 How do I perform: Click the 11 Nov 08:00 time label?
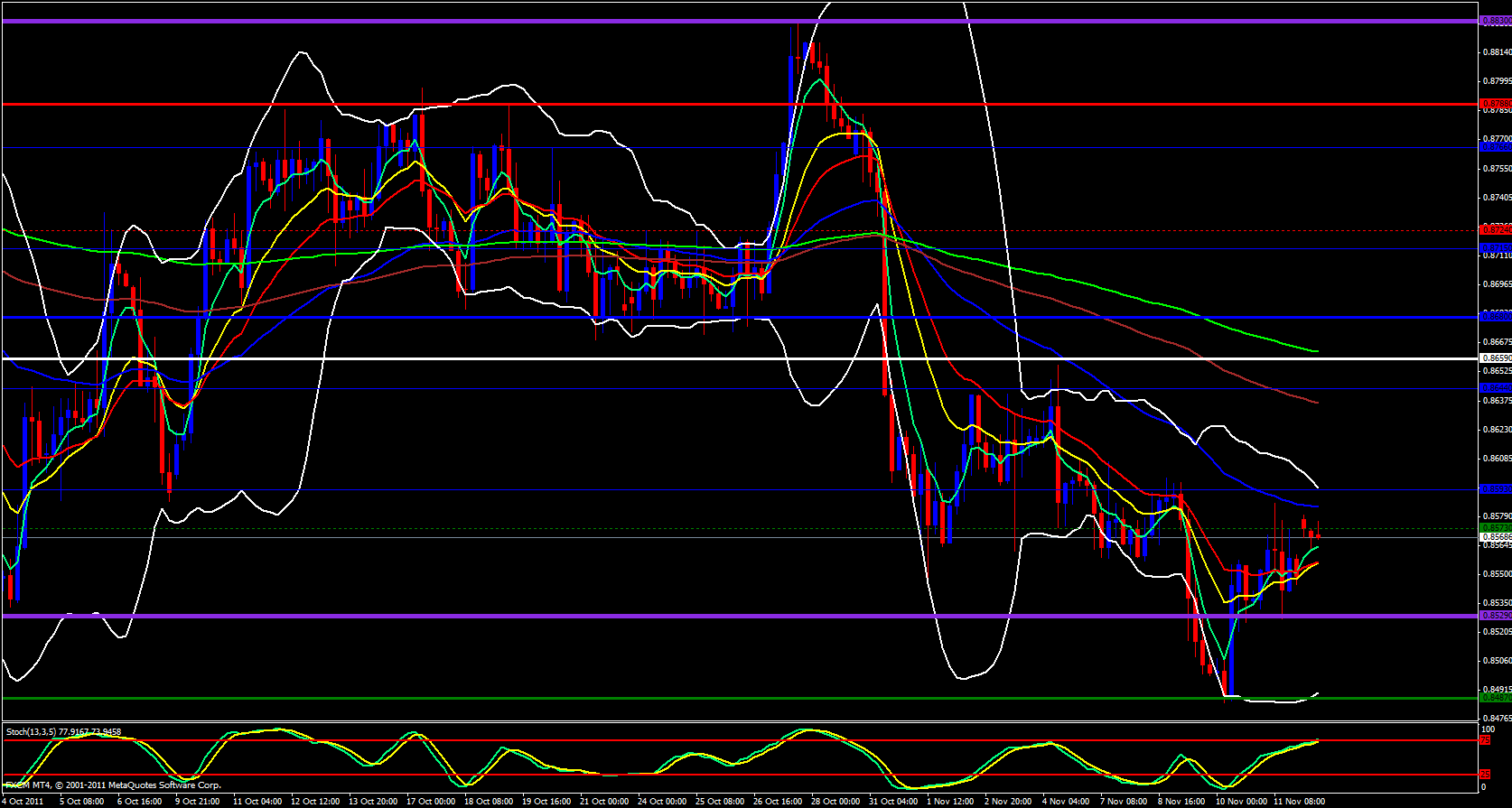coord(1299,802)
